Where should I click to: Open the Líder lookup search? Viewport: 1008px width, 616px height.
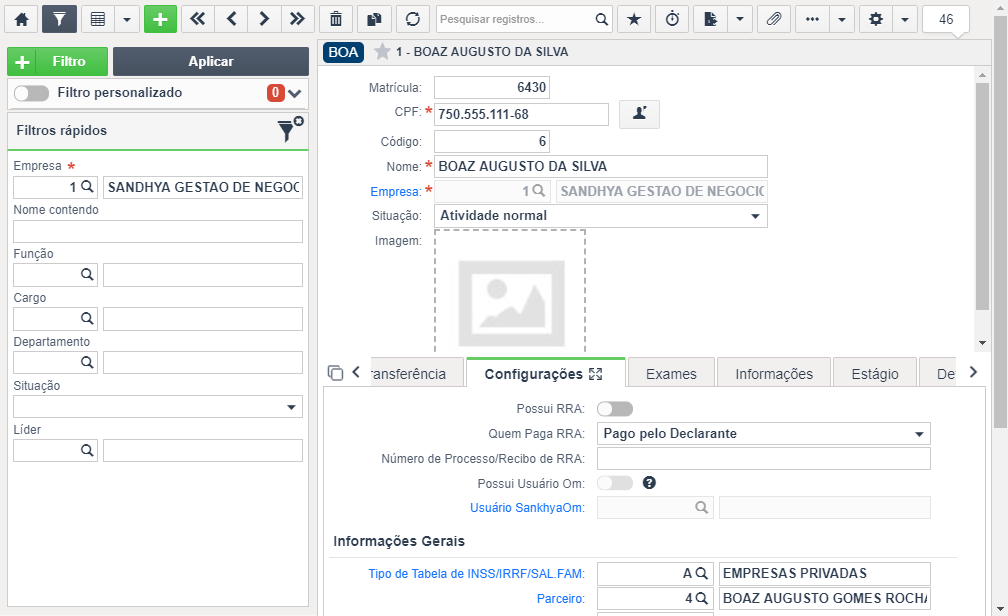click(87, 450)
